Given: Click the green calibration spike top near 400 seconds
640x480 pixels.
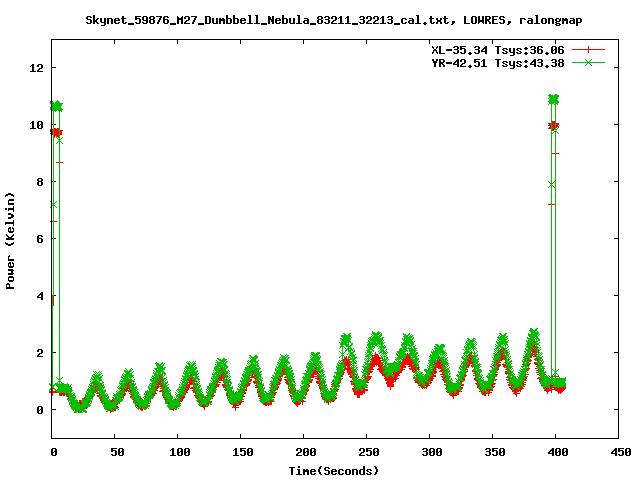Looking at the screenshot, I should coord(553,100).
